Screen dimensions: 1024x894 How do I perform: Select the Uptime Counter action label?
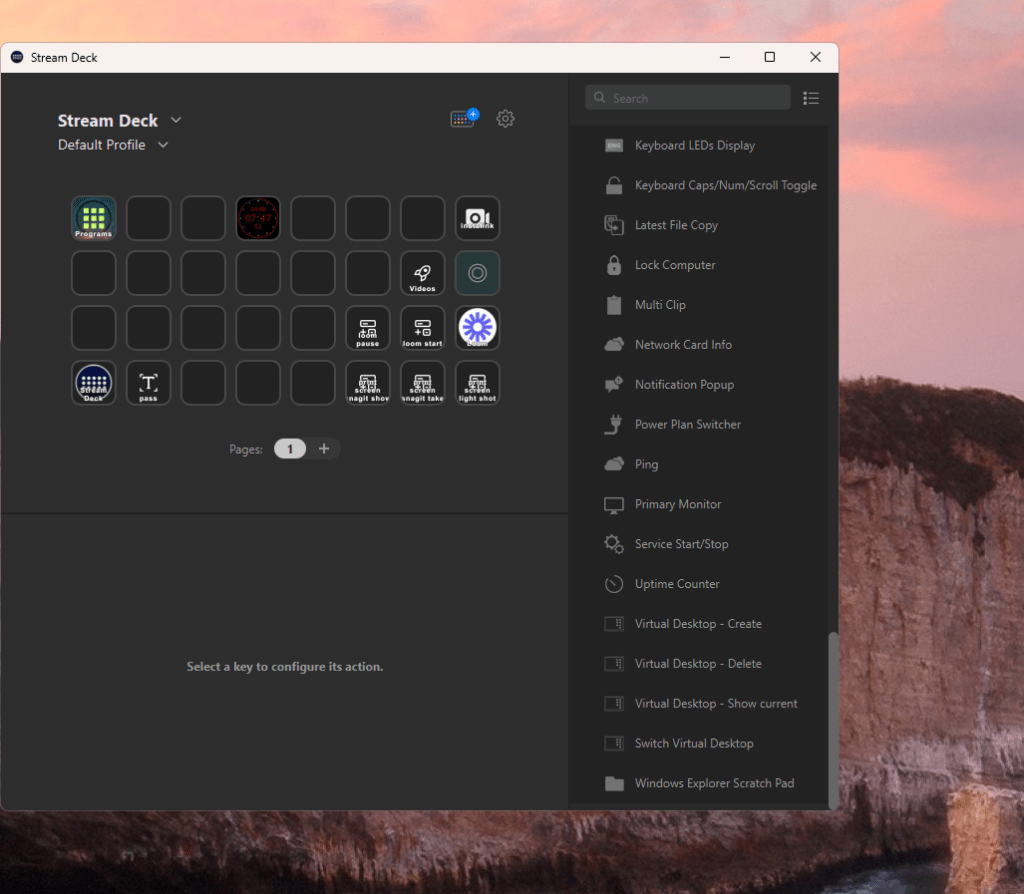point(677,584)
